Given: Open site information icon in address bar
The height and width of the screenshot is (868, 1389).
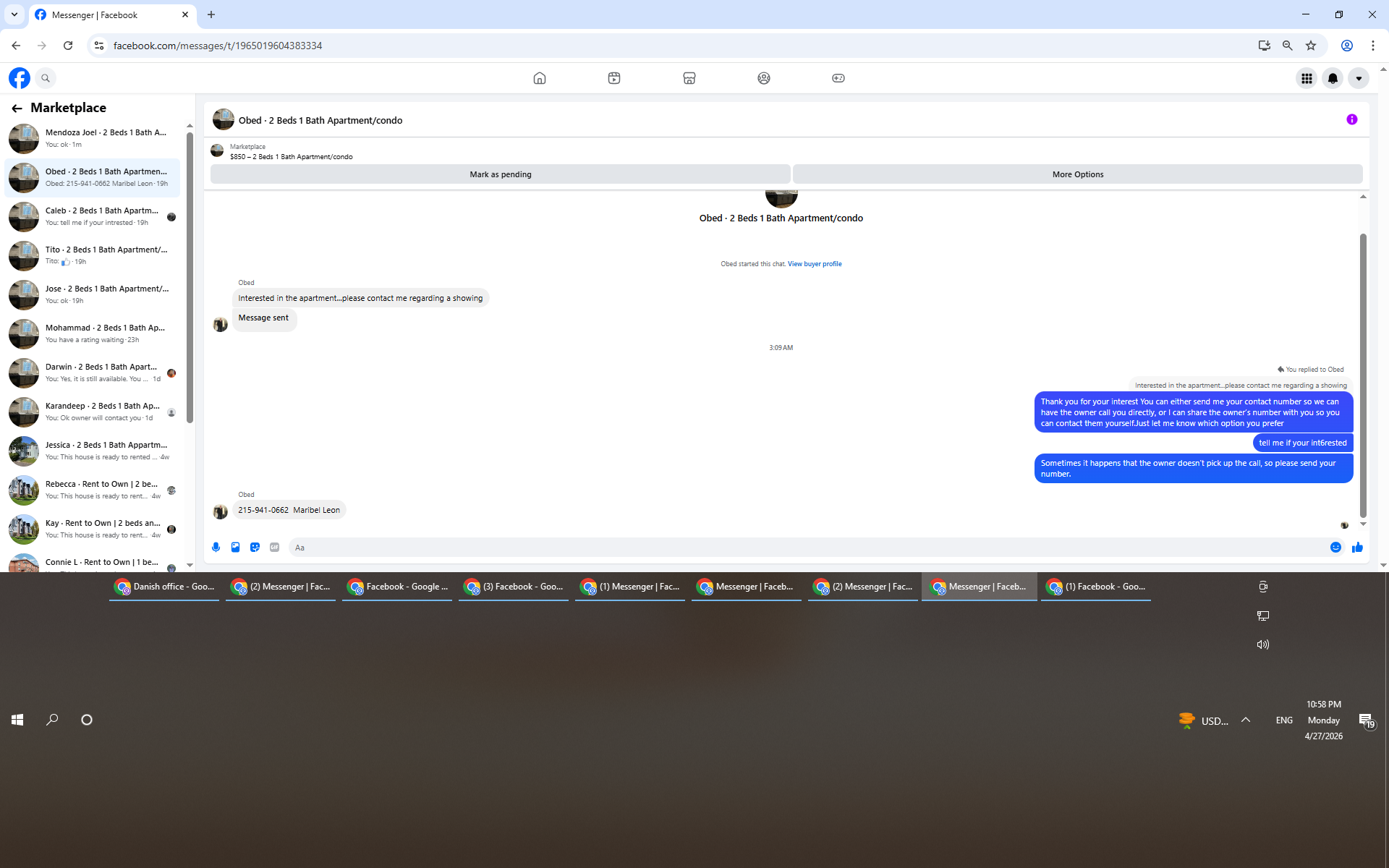Looking at the screenshot, I should 99,46.
